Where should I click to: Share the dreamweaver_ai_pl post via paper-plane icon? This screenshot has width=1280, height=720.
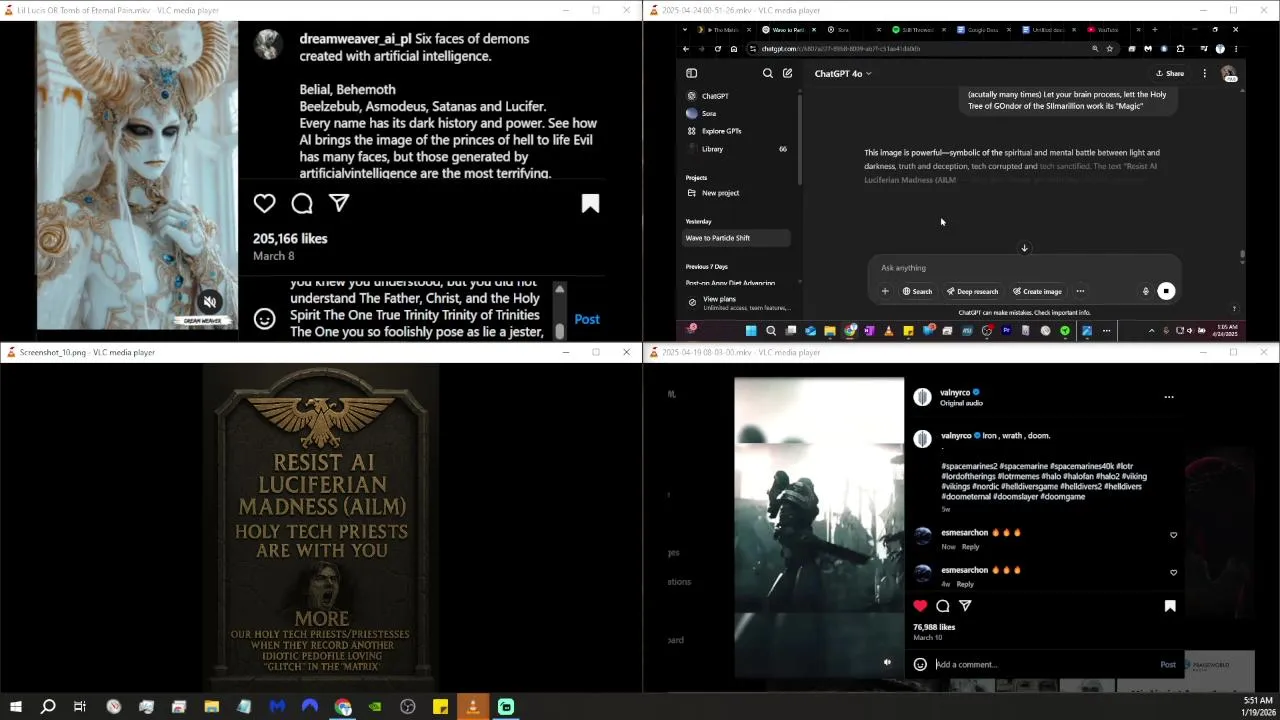point(339,203)
